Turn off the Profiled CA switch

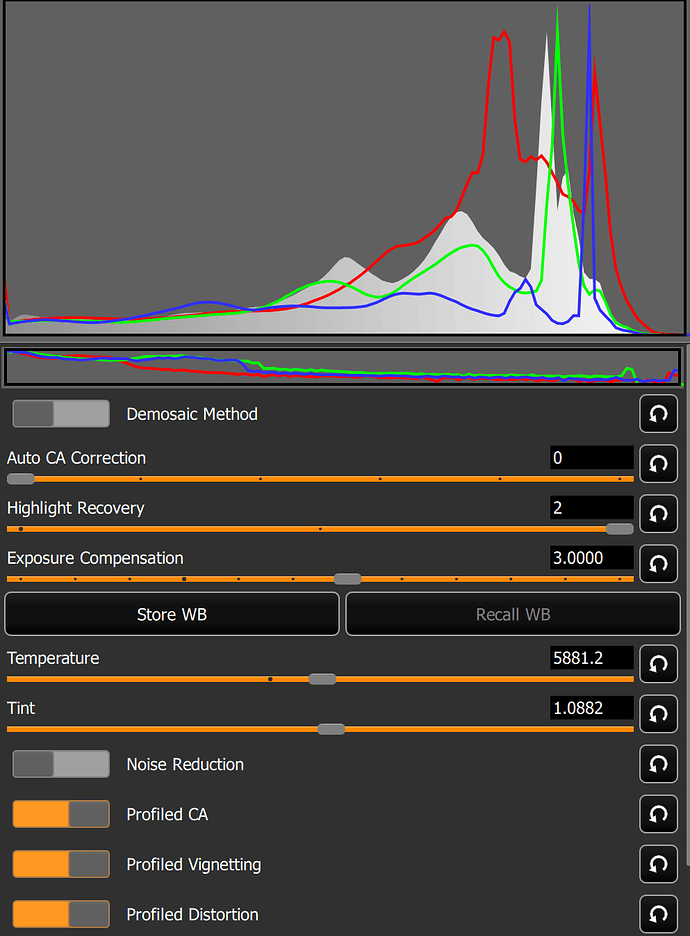tap(61, 814)
